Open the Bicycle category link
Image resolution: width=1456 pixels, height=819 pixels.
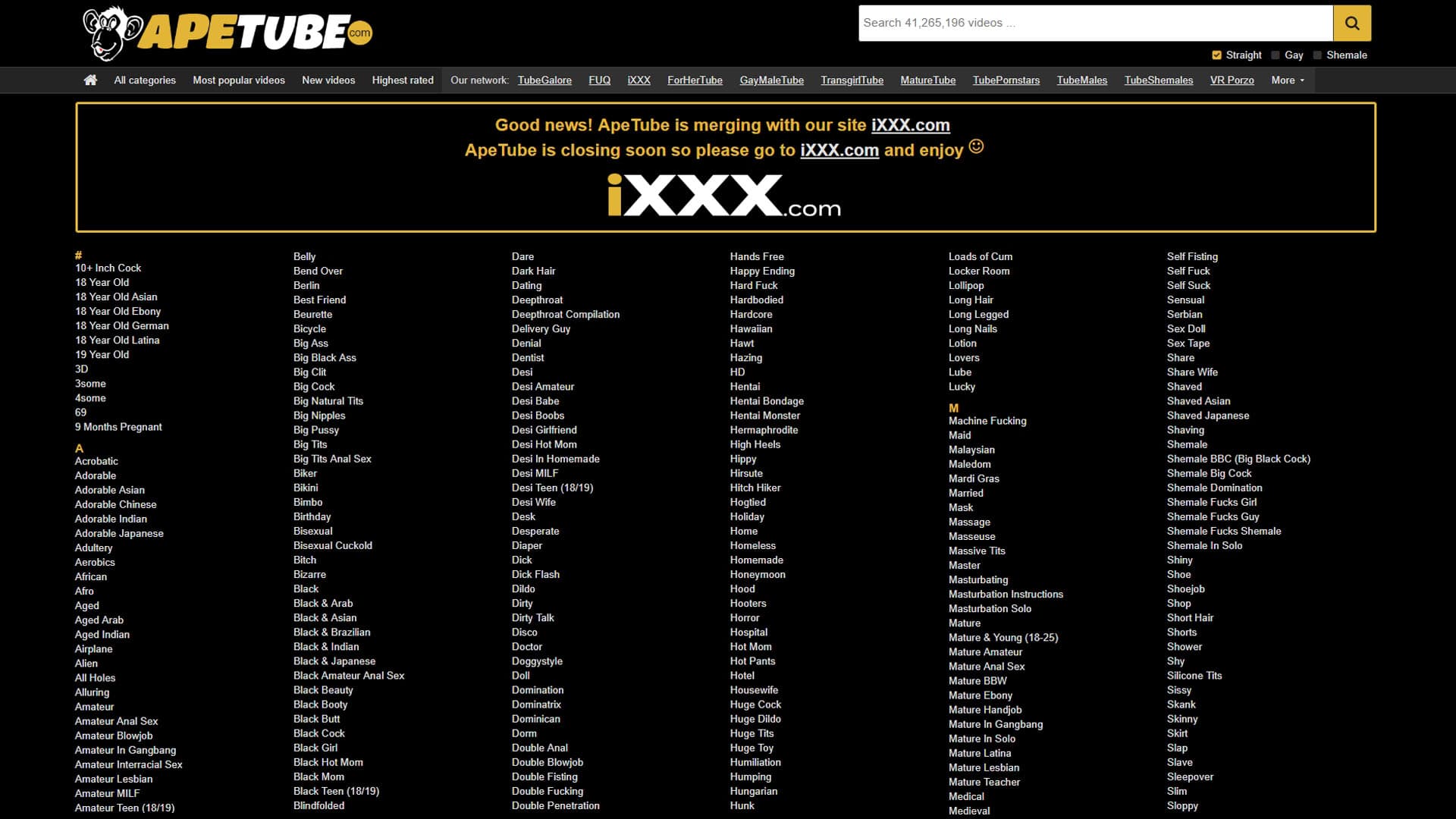tap(309, 329)
